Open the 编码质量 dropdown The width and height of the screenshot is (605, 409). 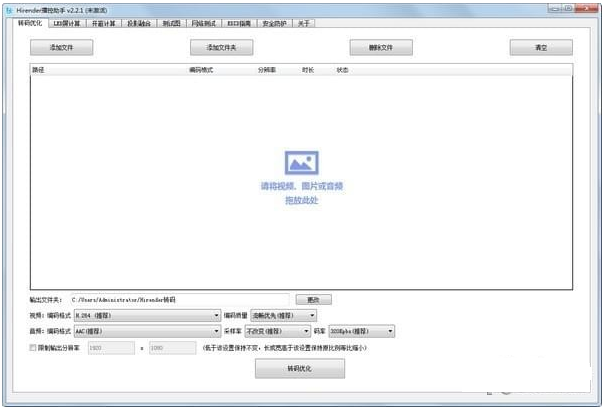coord(284,316)
